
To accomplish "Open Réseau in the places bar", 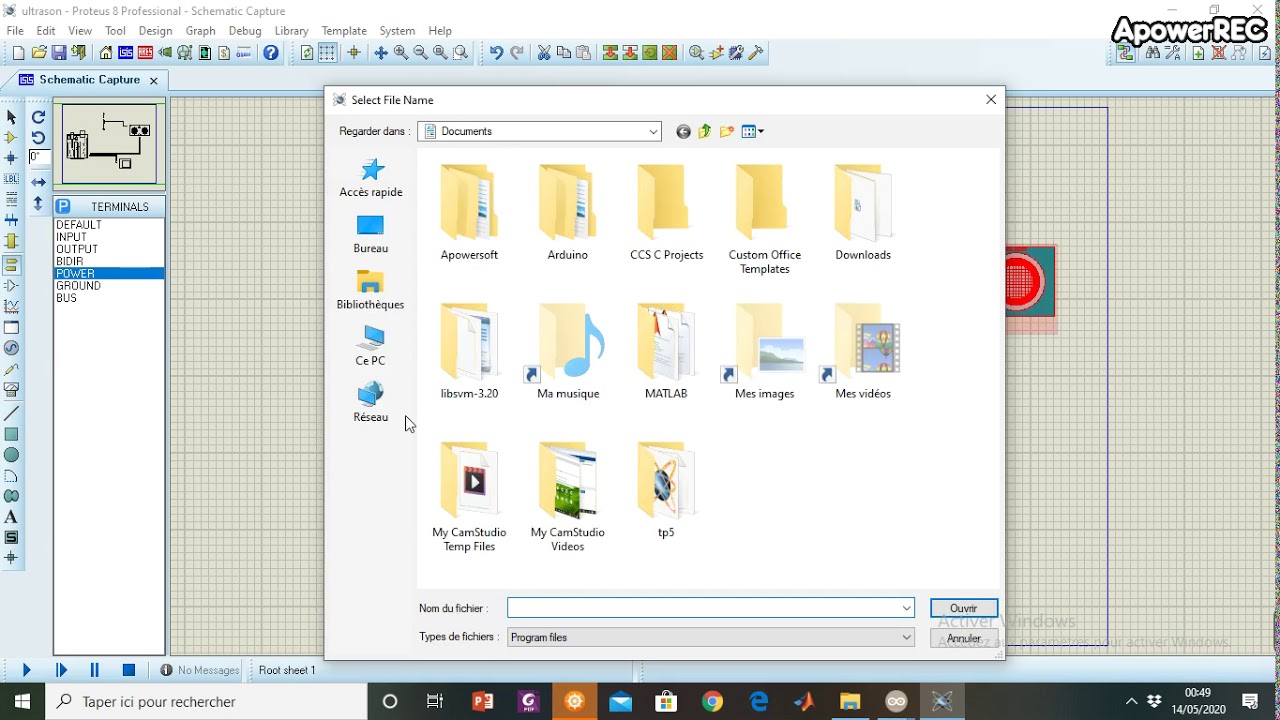I will [371, 403].
